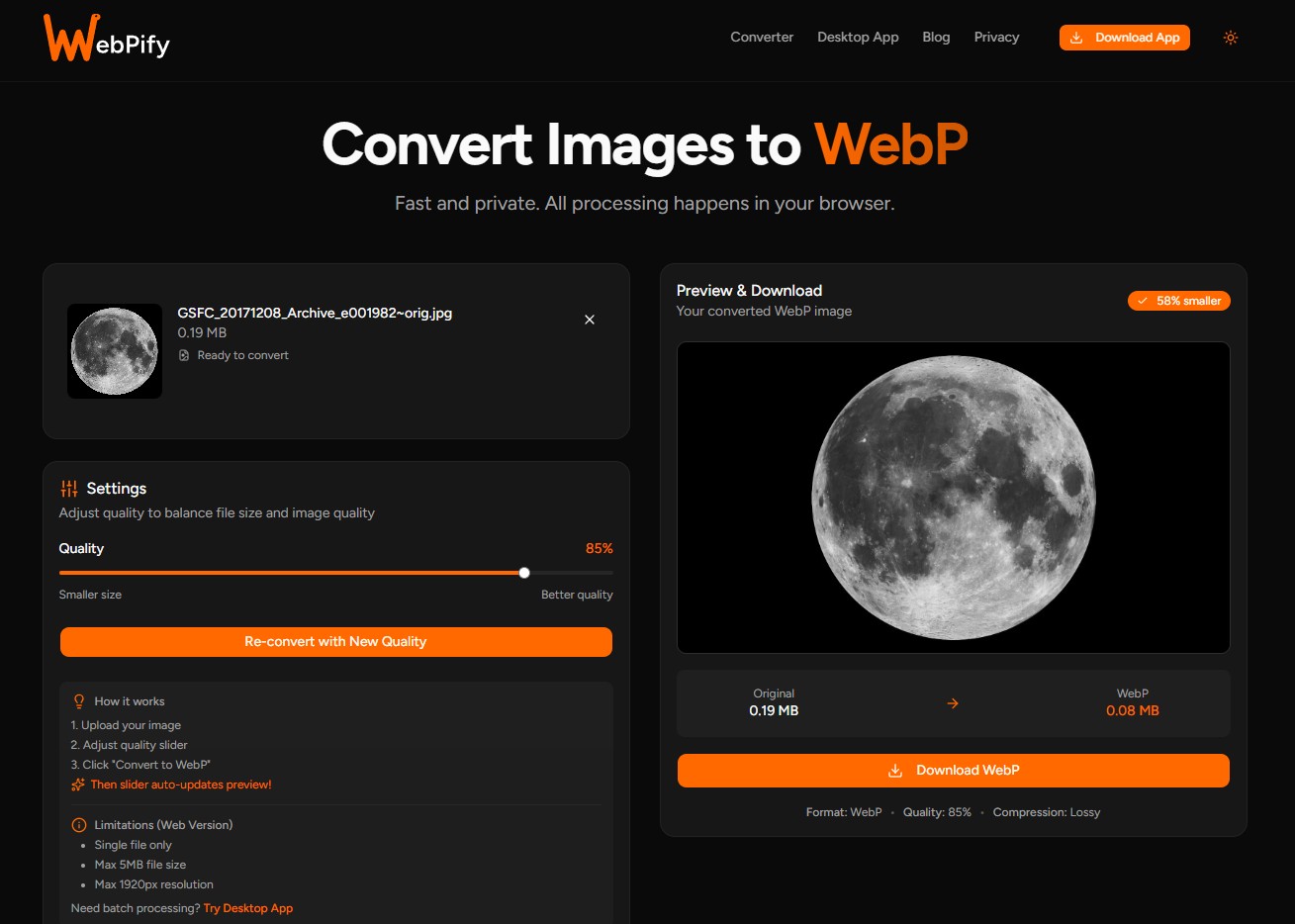This screenshot has width=1295, height=924.
Task: Remove the uploaded moon image file
Action: (x=590, y=320)
